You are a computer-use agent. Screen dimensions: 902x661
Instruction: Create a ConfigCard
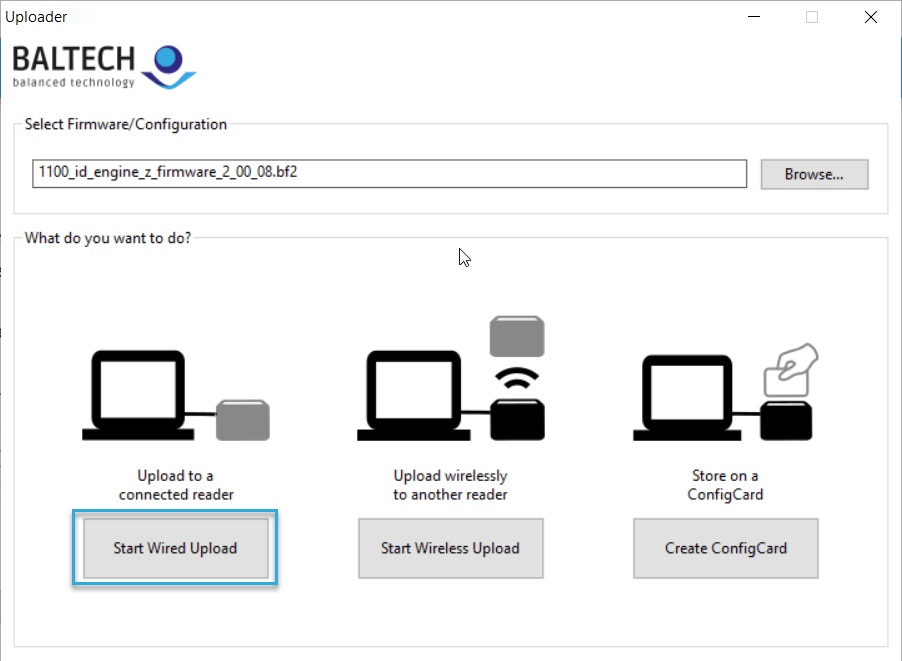click(725, 548)
